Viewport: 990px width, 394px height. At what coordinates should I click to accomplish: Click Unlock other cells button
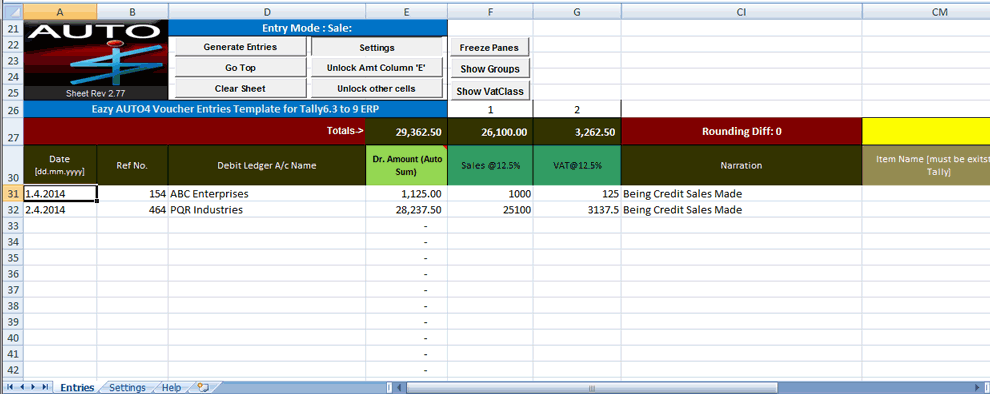(x=377, y=88)
